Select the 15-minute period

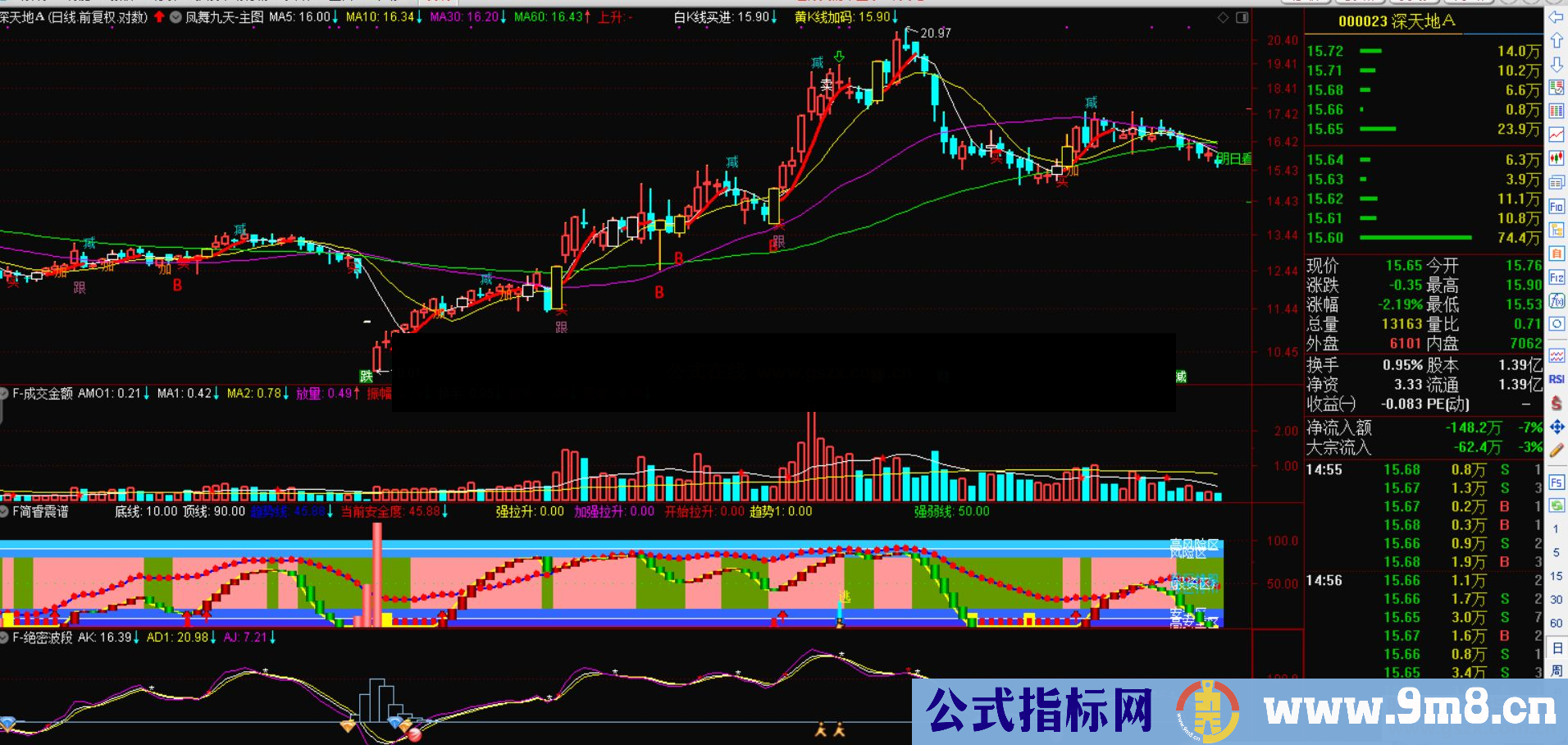click(1556, 576)
